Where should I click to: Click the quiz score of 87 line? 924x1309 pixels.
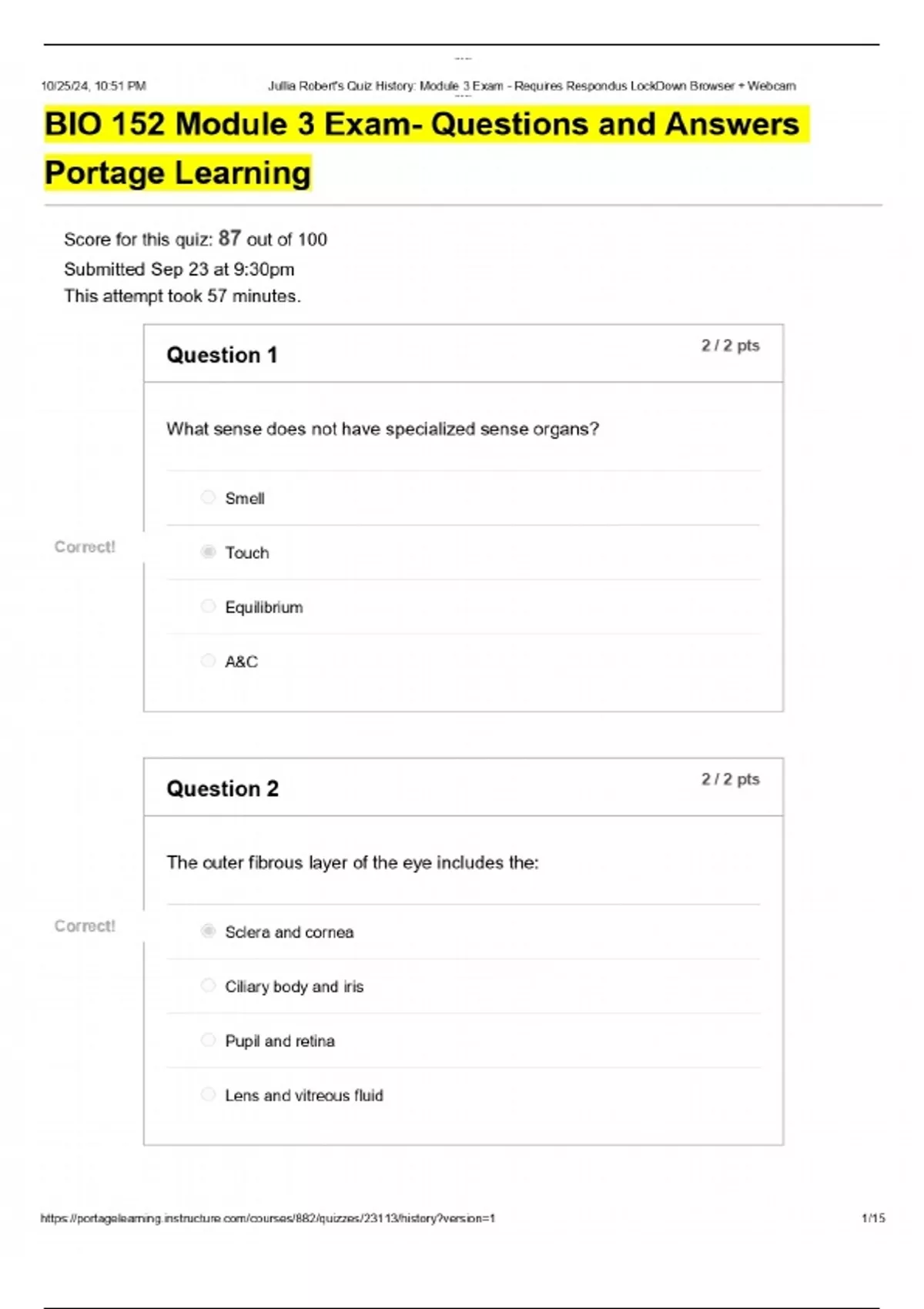click(x=196, y=239)
